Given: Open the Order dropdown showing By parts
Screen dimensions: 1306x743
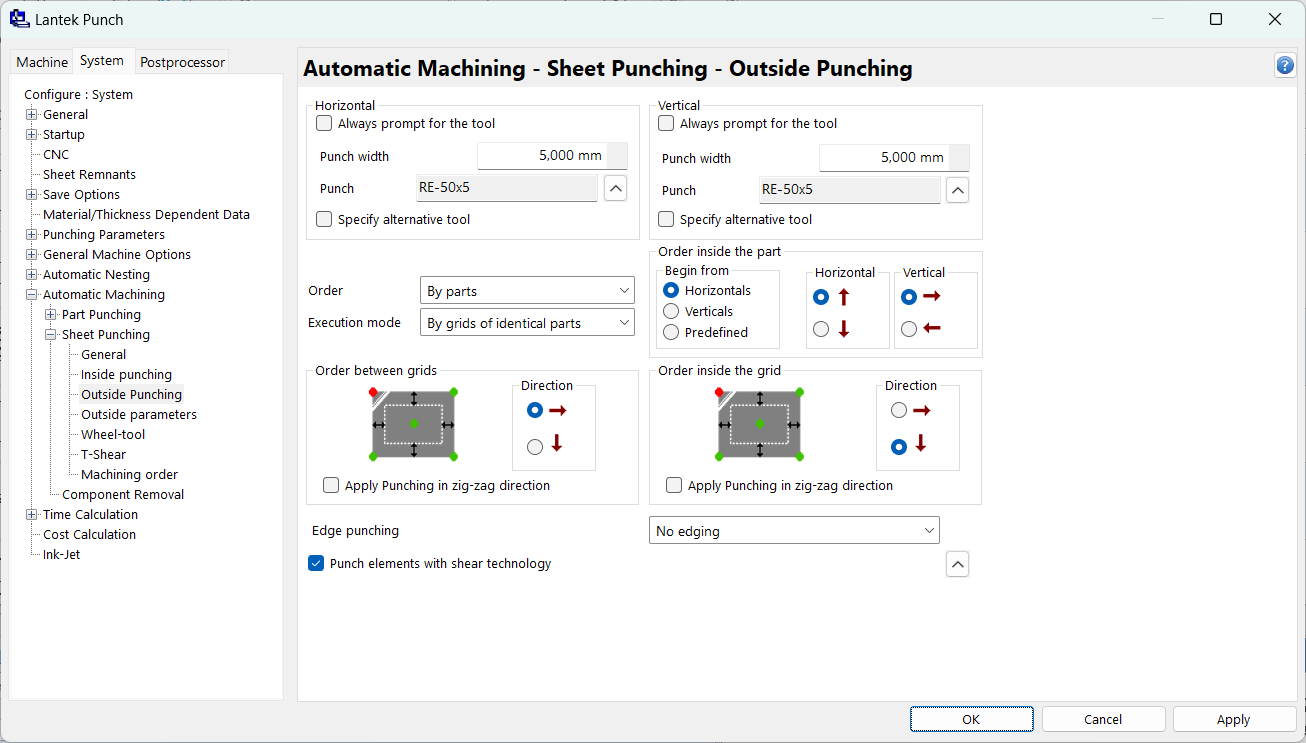Looking at the screenshot, I should (527, 291).
